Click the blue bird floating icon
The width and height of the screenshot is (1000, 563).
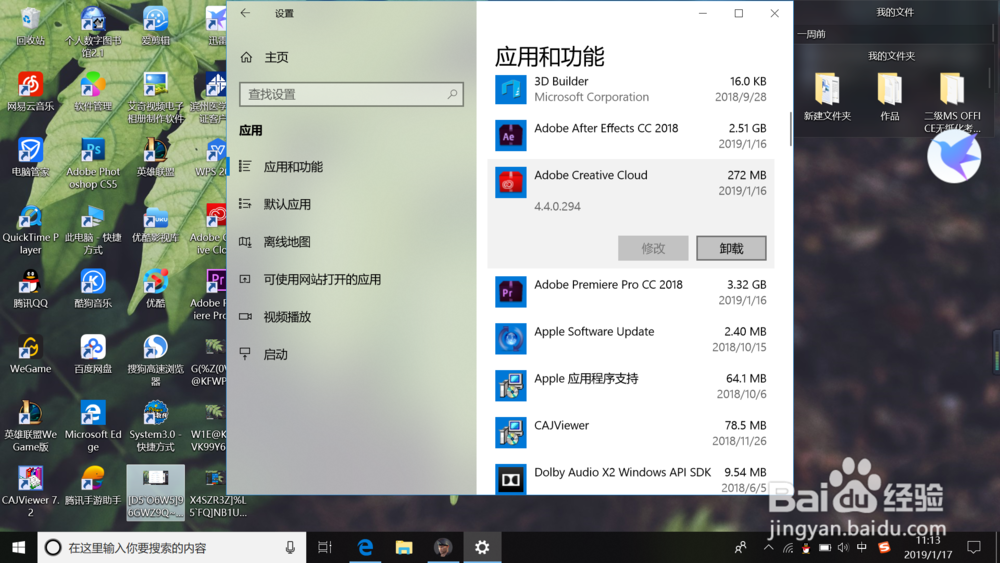click(x=954, y=156)
